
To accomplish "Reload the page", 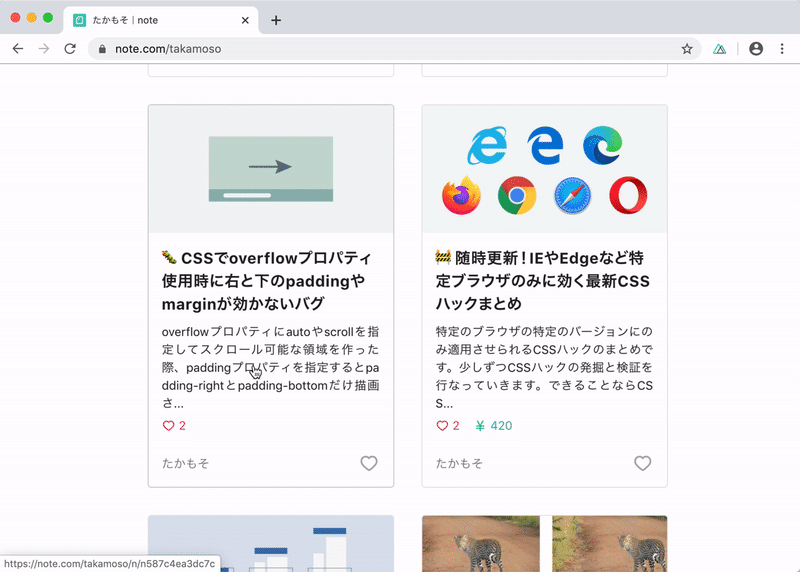I will [70, 48].
